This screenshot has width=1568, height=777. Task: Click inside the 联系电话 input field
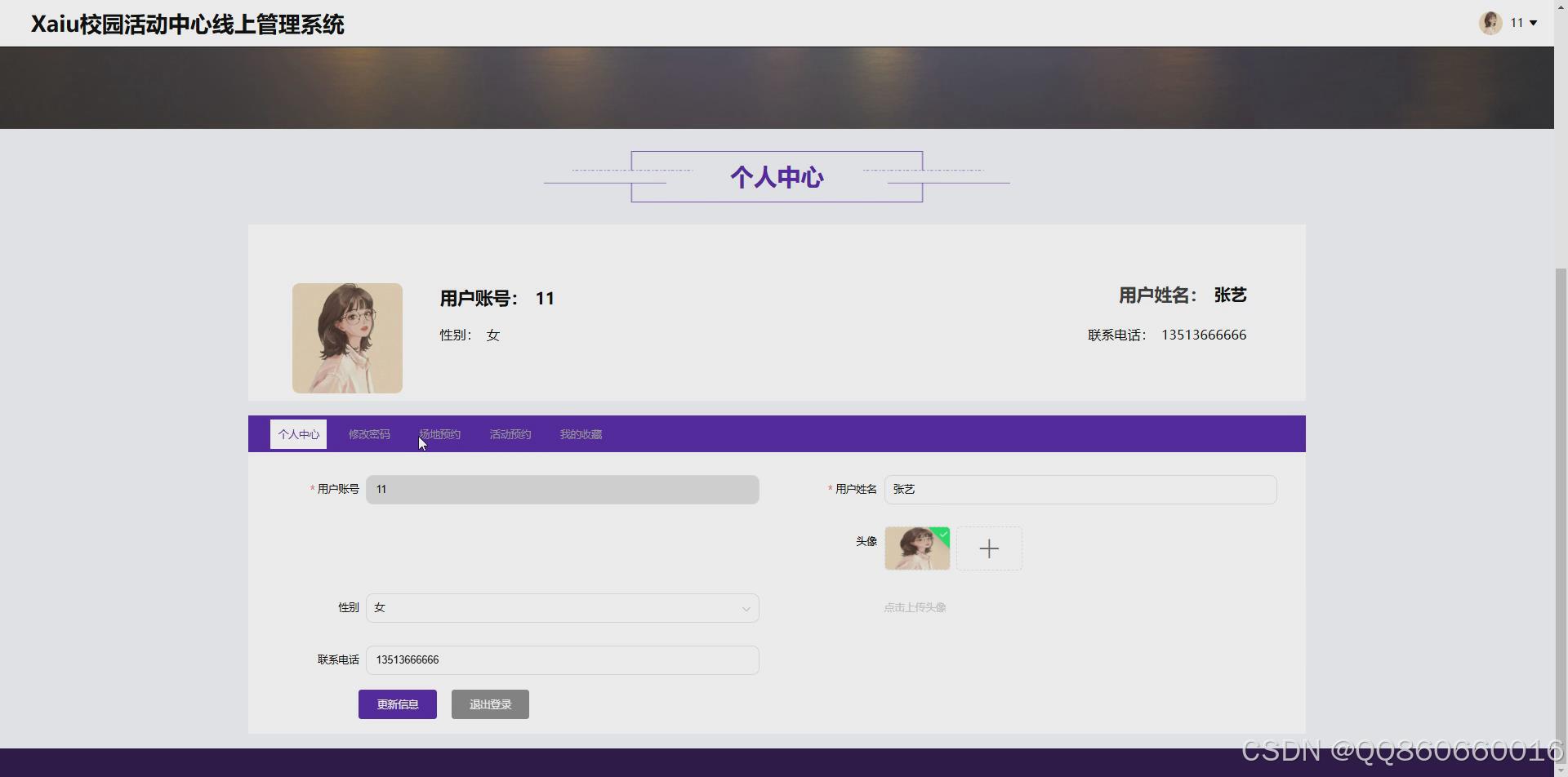coord(562,659)
